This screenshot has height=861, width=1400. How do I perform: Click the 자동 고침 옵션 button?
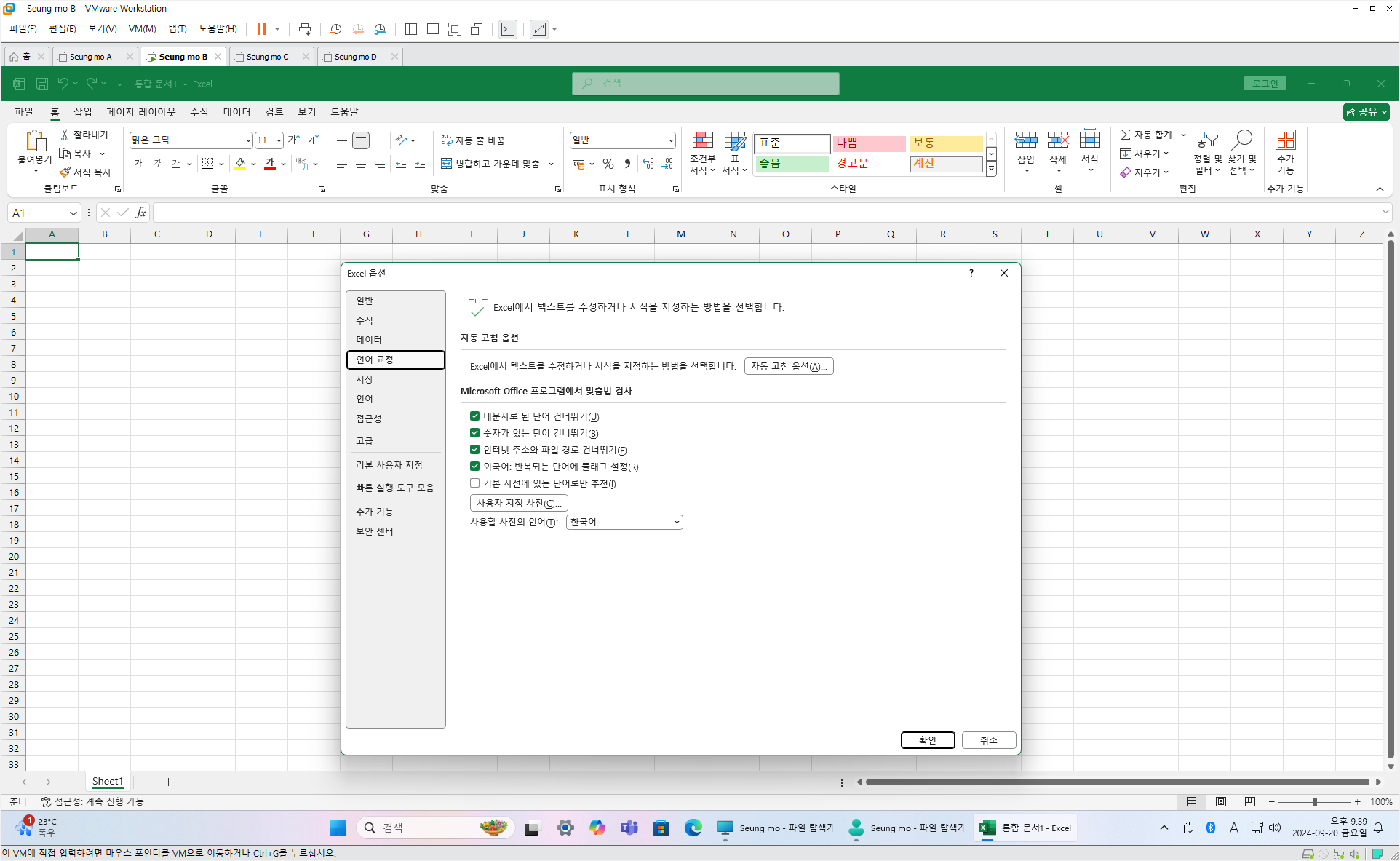(789, 366)
